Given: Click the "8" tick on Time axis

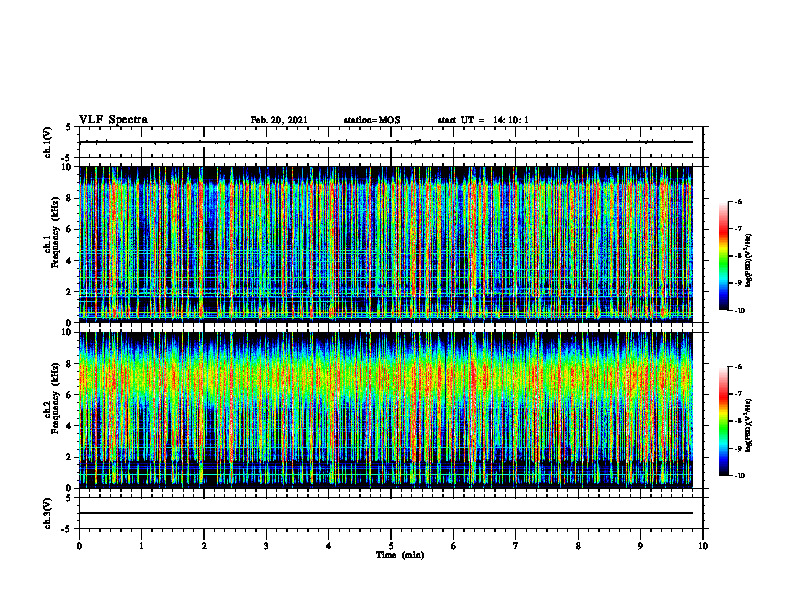Looking at the screenshot, I should (578, 546).
